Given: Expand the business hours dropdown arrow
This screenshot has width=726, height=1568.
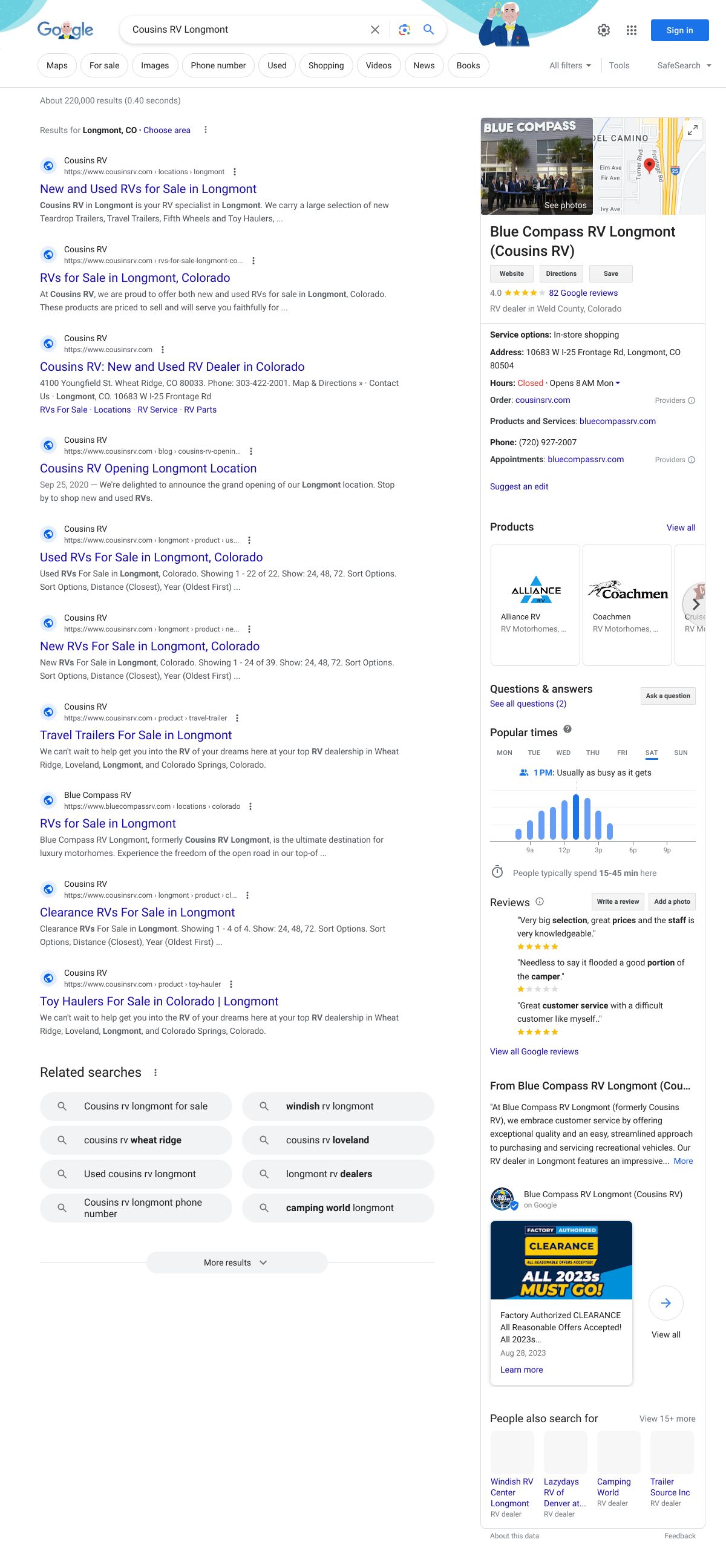Looking at the screenshot, I should click(x=618, y=383).
